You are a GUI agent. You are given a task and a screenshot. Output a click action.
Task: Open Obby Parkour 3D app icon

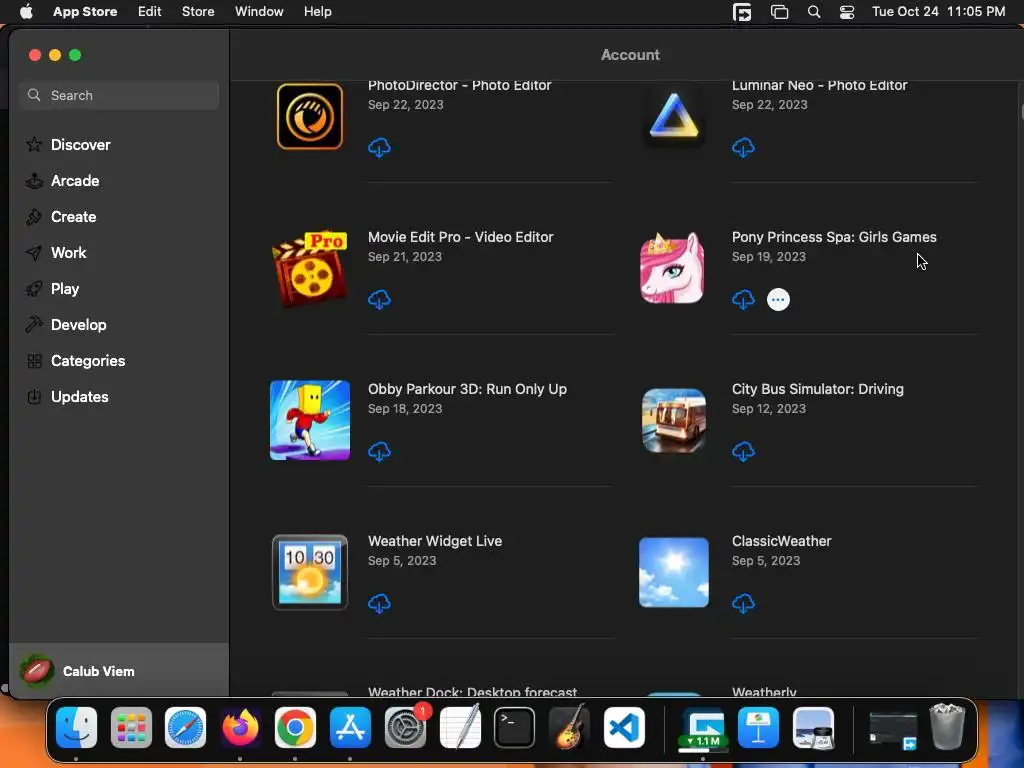(310, 420)
